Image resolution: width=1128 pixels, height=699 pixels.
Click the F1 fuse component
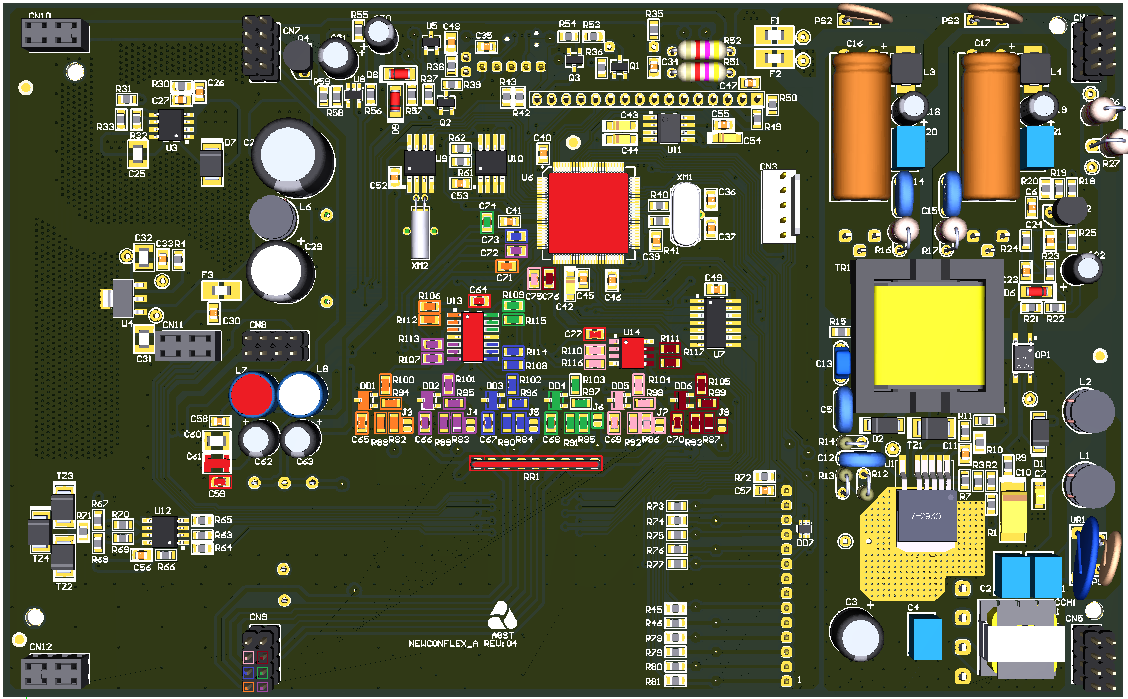[775, 35]
